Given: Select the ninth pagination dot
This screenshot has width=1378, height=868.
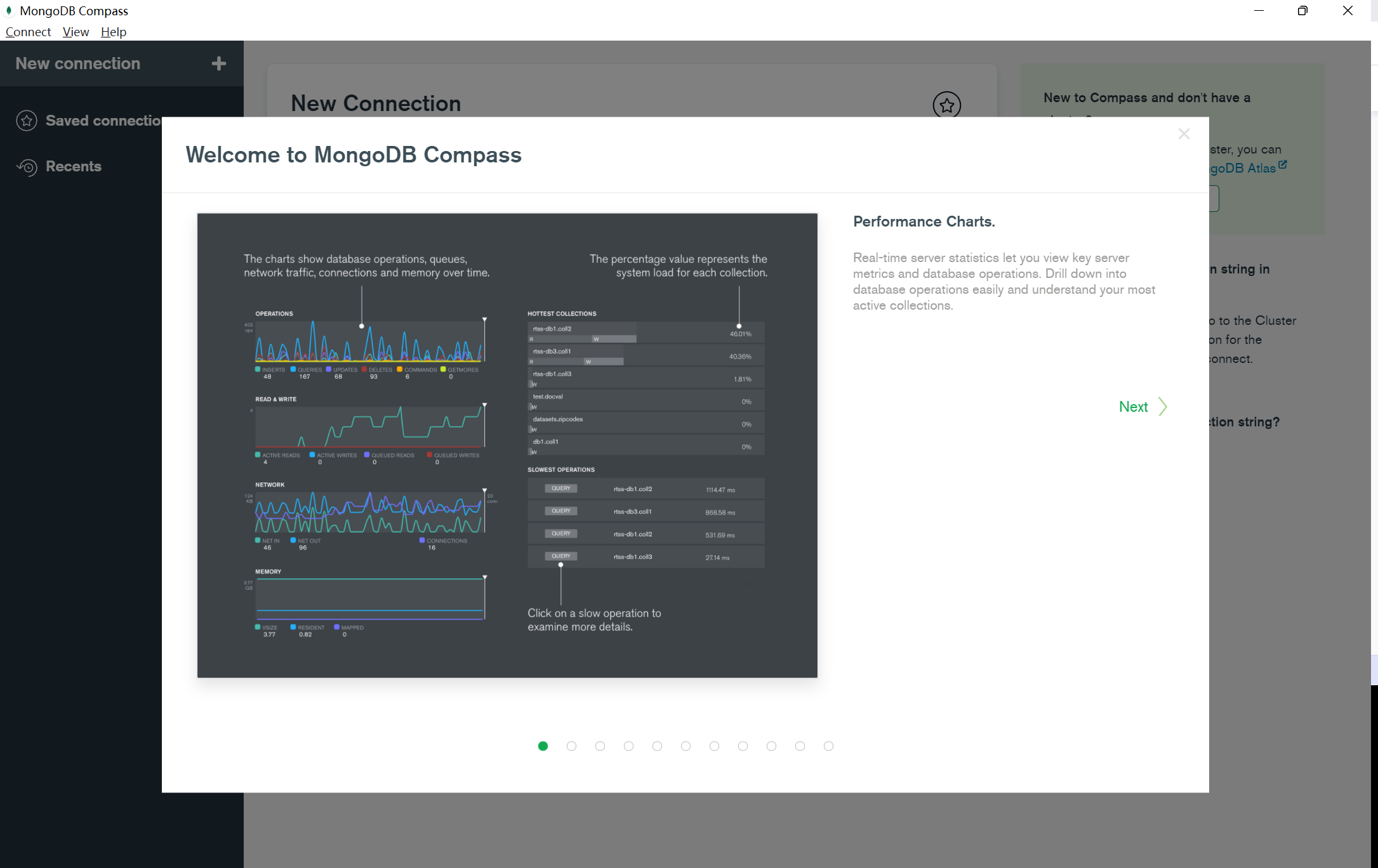Looking at the screenshot, I should click(771, 746).
